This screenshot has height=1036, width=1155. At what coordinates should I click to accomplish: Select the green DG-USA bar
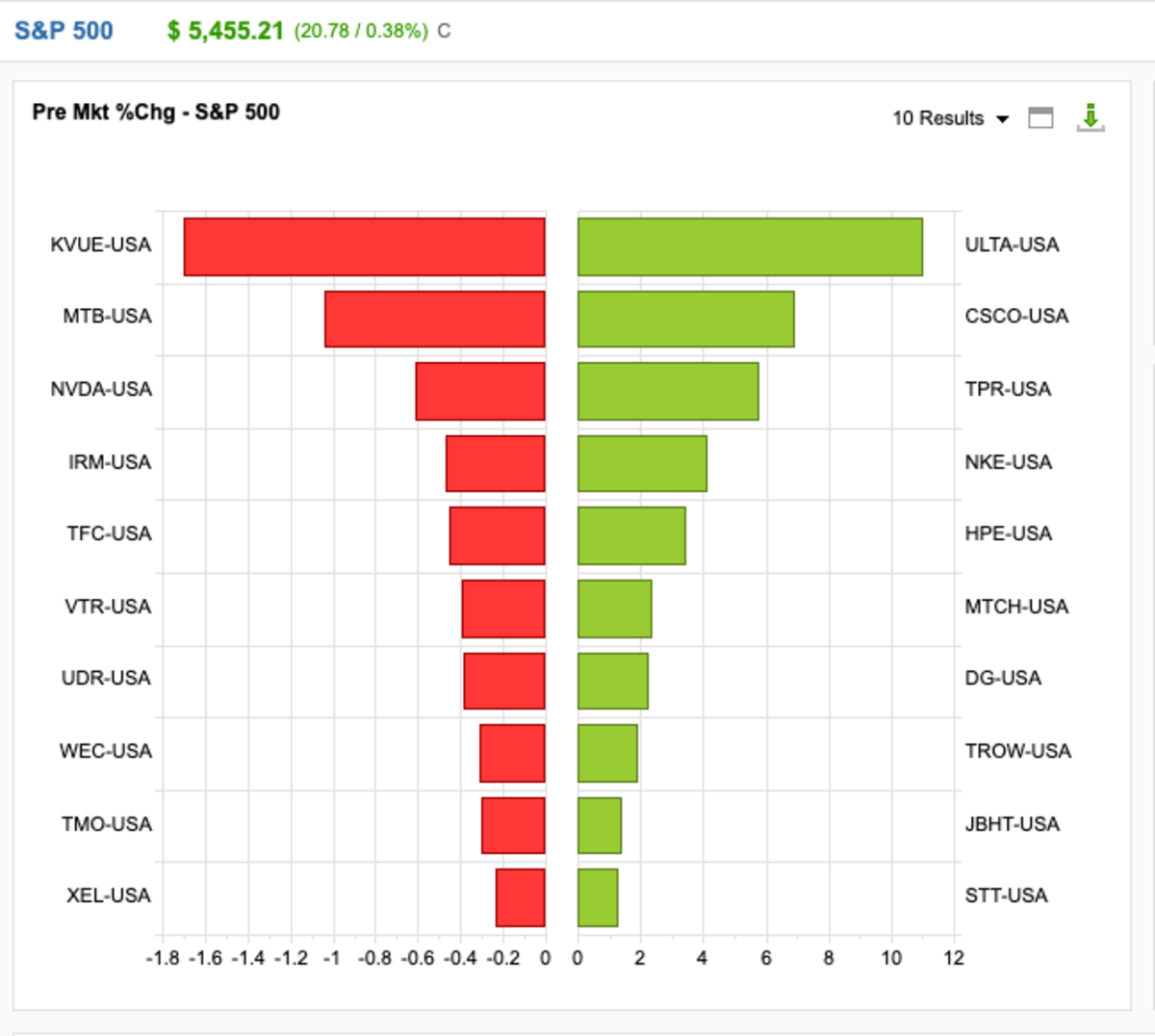coord(612,681)
